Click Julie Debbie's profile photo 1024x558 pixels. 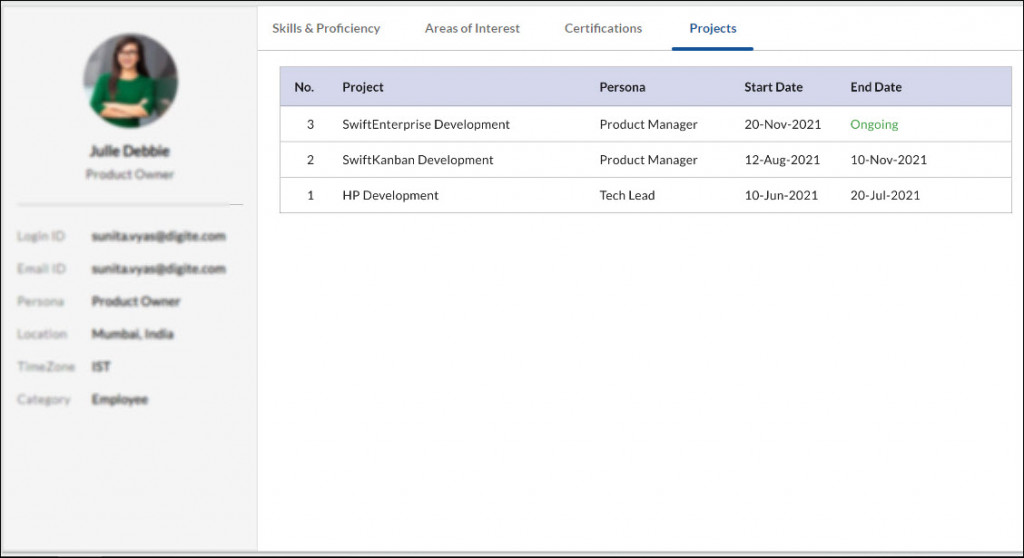click(131, 80)
